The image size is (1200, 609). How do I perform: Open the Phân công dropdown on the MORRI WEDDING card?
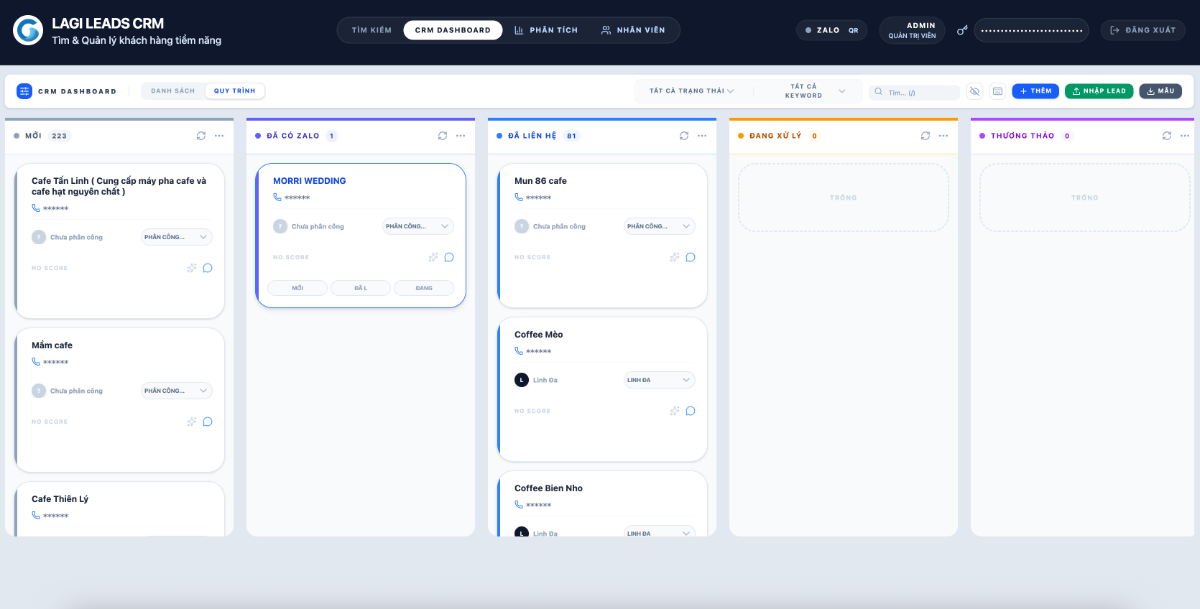418,226
